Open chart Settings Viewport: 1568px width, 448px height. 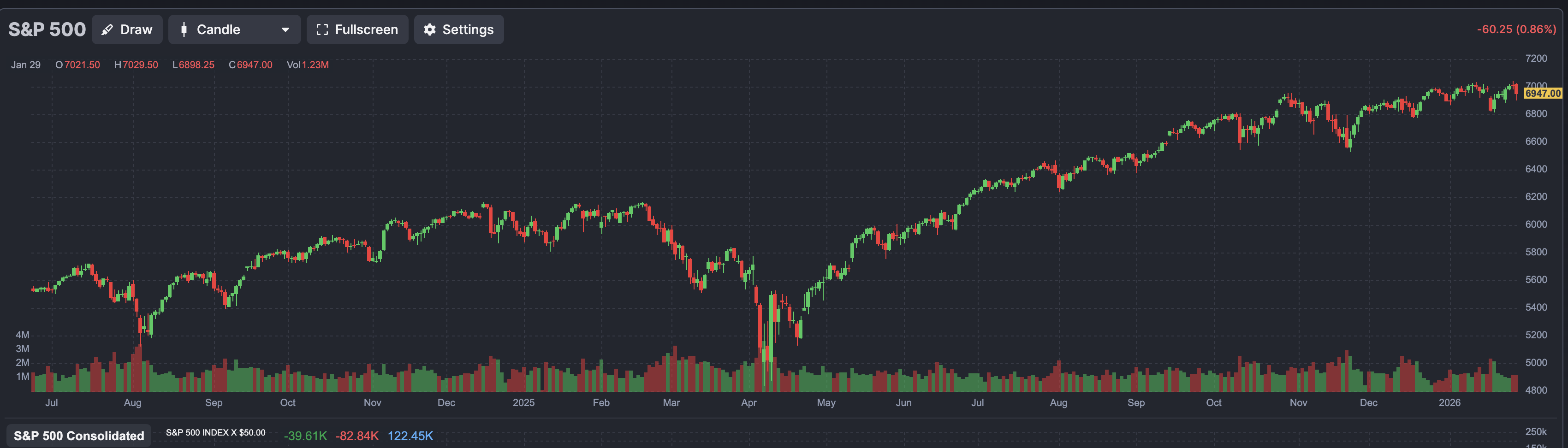coord(459,29)
